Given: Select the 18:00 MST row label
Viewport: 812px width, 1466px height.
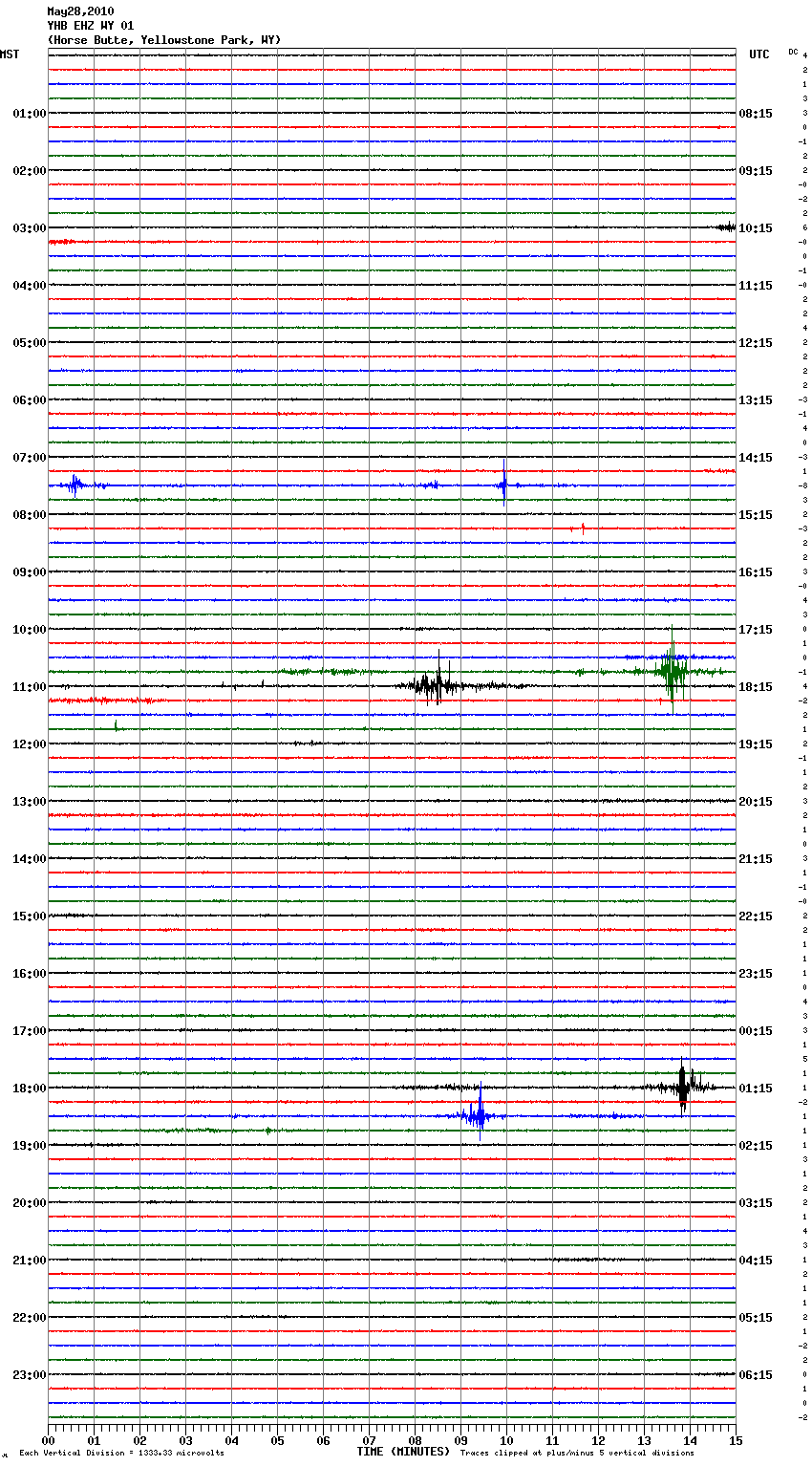Looking at the screenshot, I should 29,1089.
